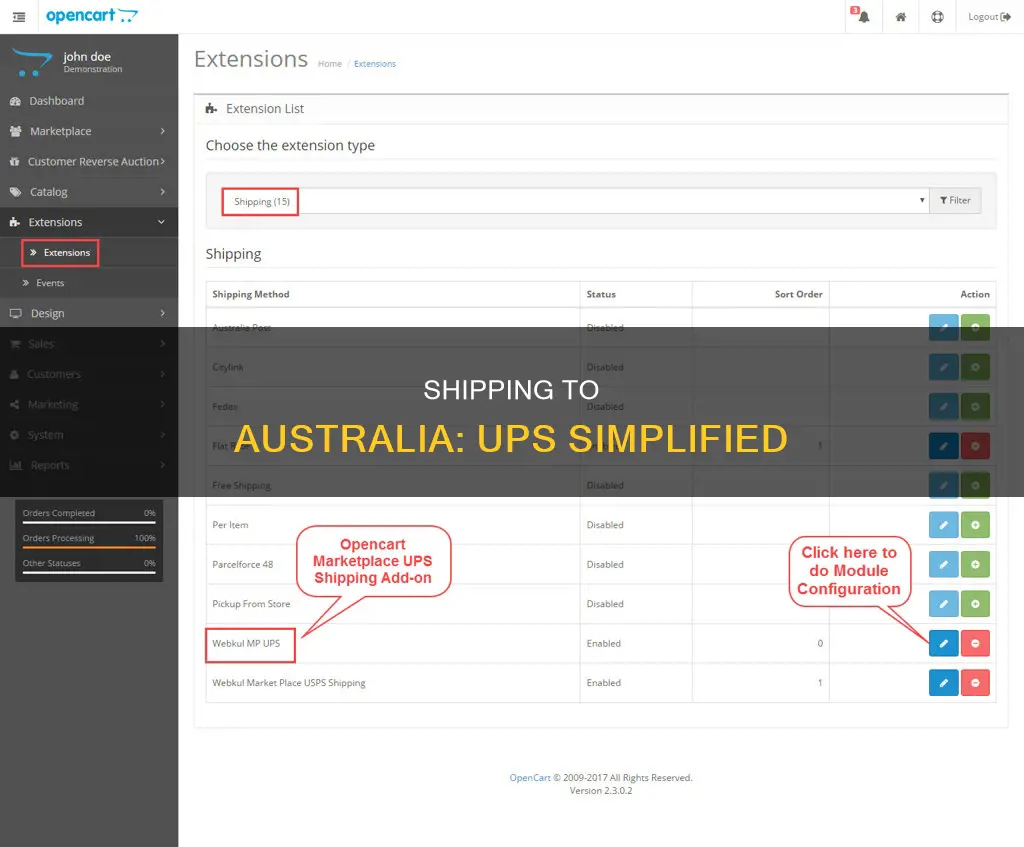
Task: Click the Sort Order column header
Action: click(x=799, y=295)
